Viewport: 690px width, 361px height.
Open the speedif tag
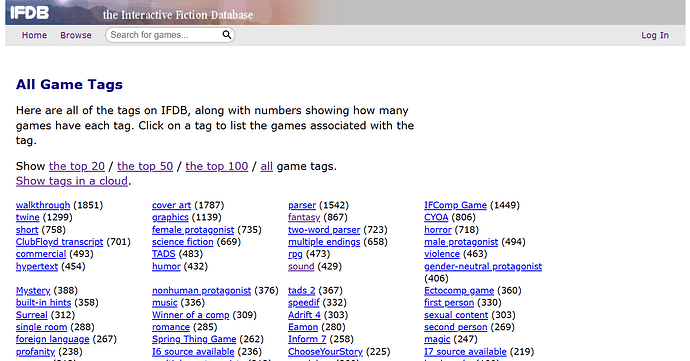coord(304,302)
